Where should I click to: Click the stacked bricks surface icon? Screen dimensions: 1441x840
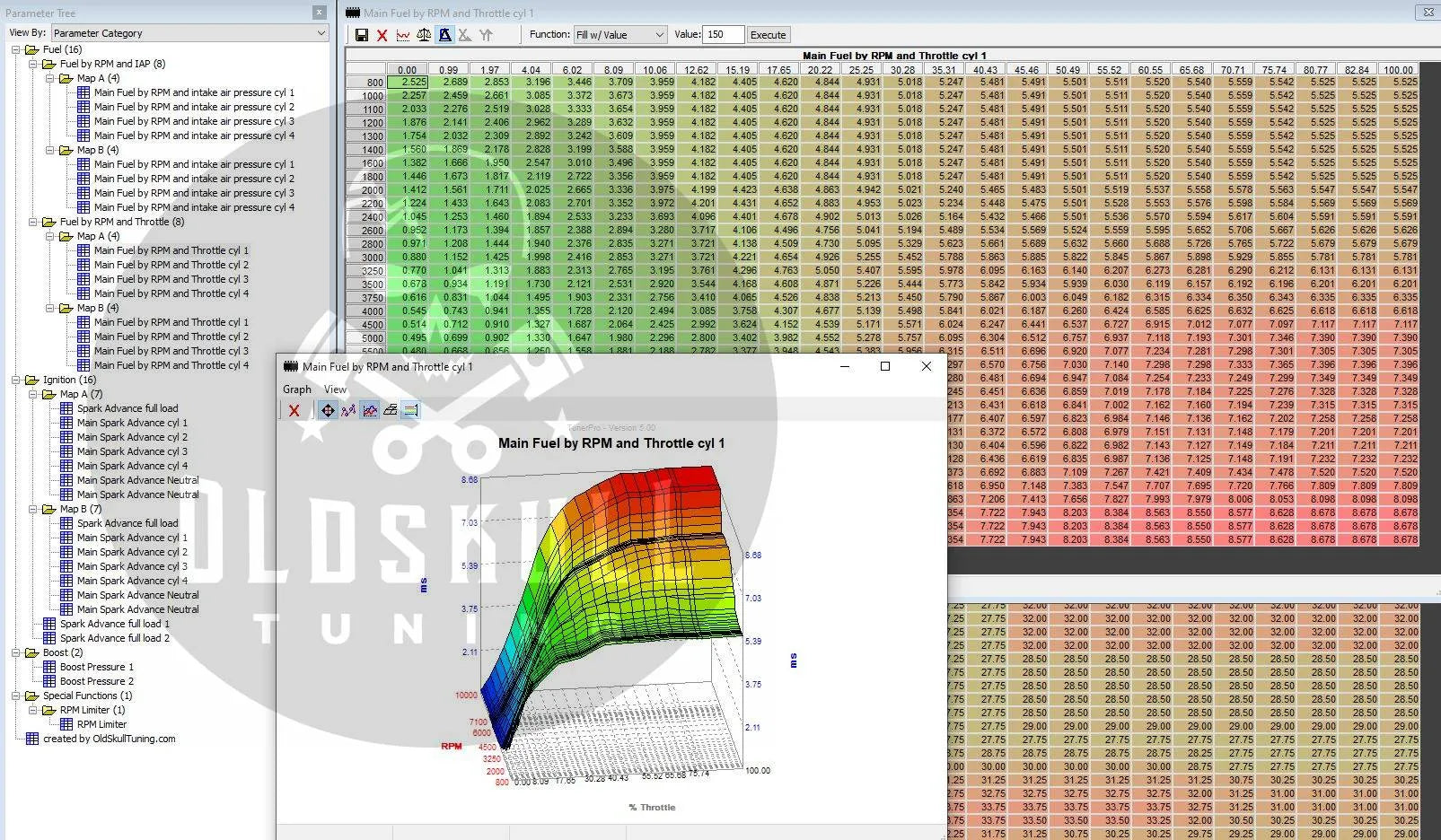coord(390,411)
